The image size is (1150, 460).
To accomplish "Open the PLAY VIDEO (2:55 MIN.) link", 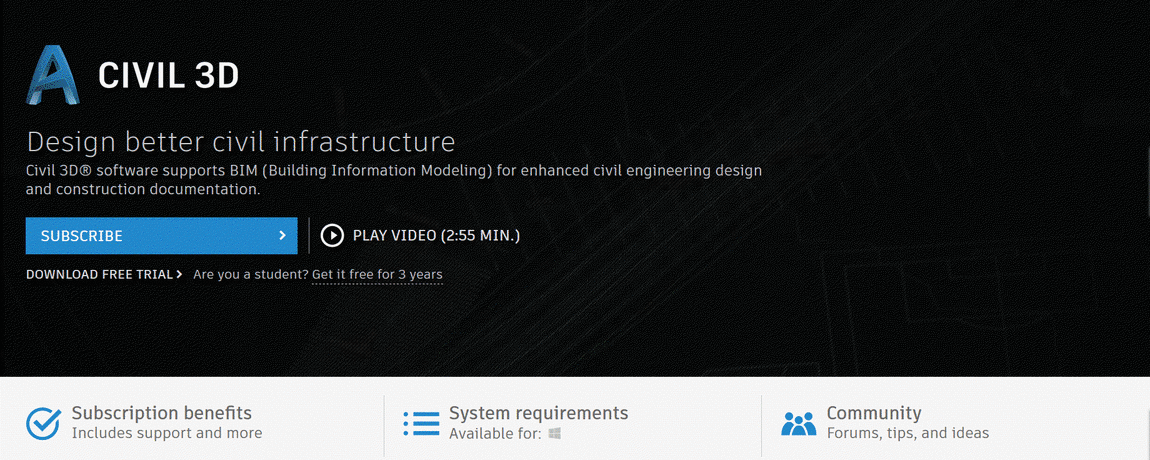I will tap(436, 236).
